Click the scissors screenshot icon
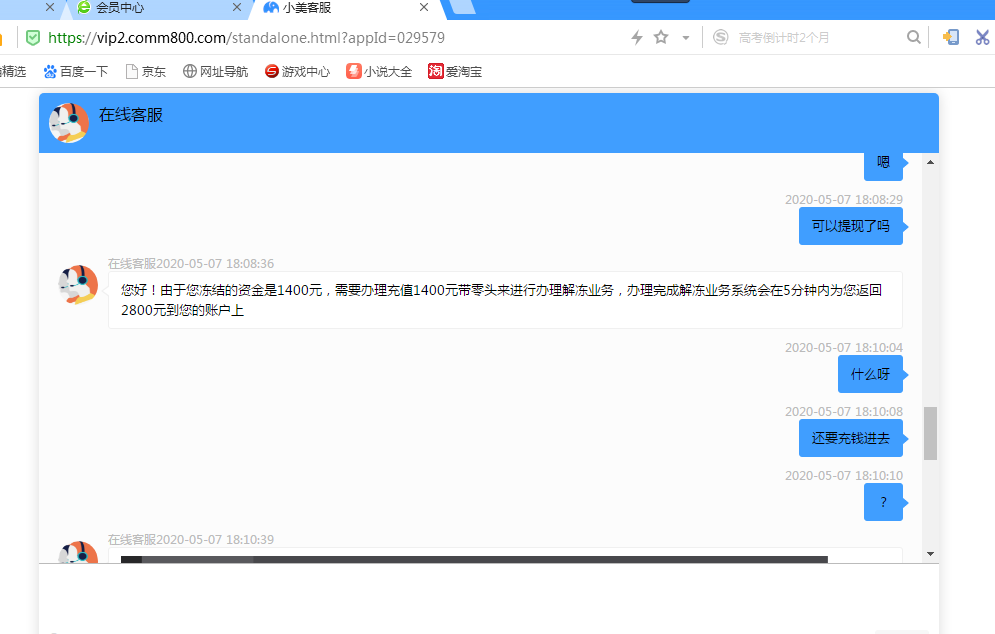 pos(982,38)
